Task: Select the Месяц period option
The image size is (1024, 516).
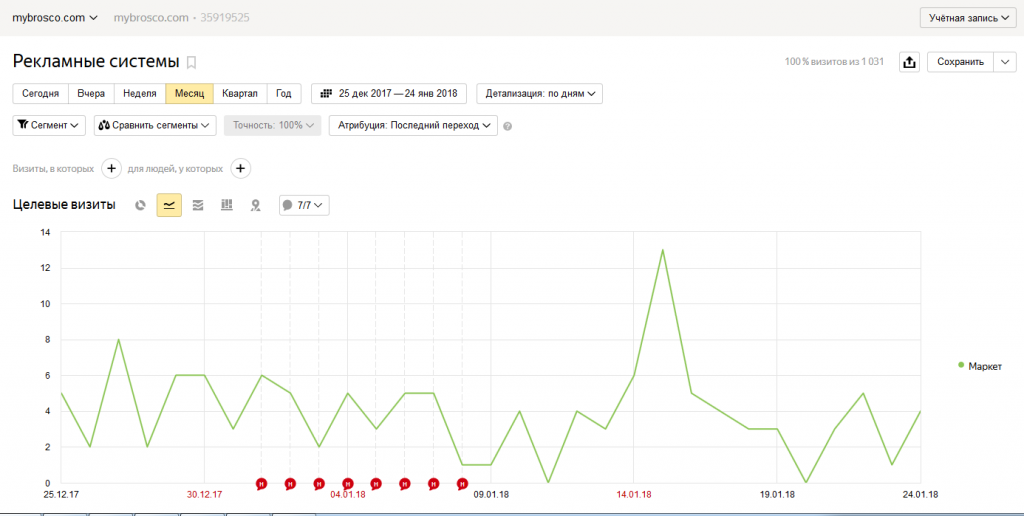Action: pyautogui.click(x=189, y=94)
